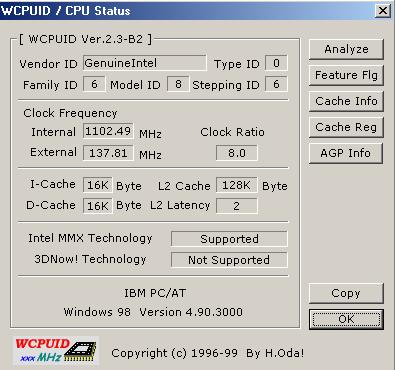Click the WCPUID MHz logo icon
The image size is (395, 370).
pyautogui.click(x=56, y=351)
